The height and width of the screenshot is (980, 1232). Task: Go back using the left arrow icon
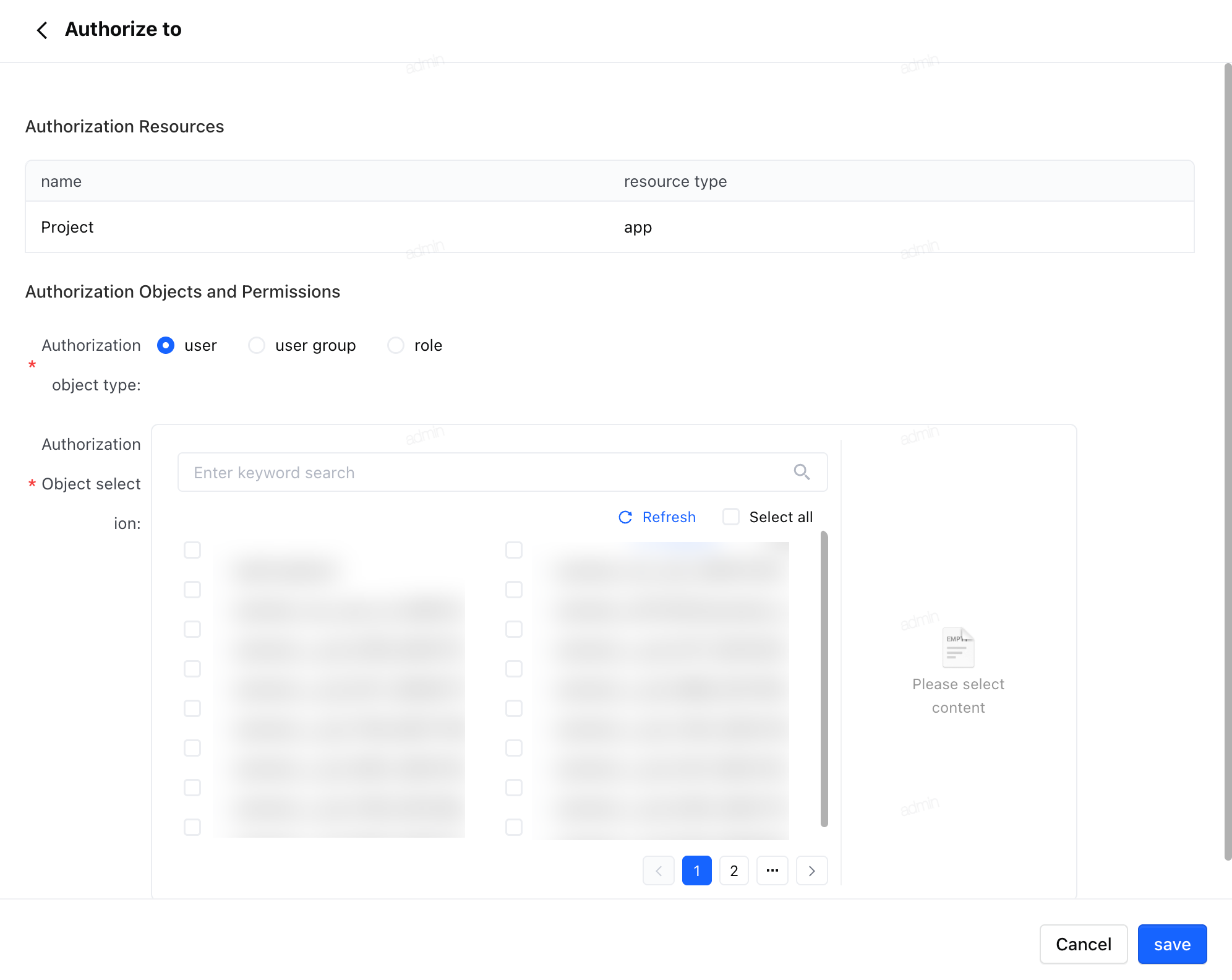(42, 30)
